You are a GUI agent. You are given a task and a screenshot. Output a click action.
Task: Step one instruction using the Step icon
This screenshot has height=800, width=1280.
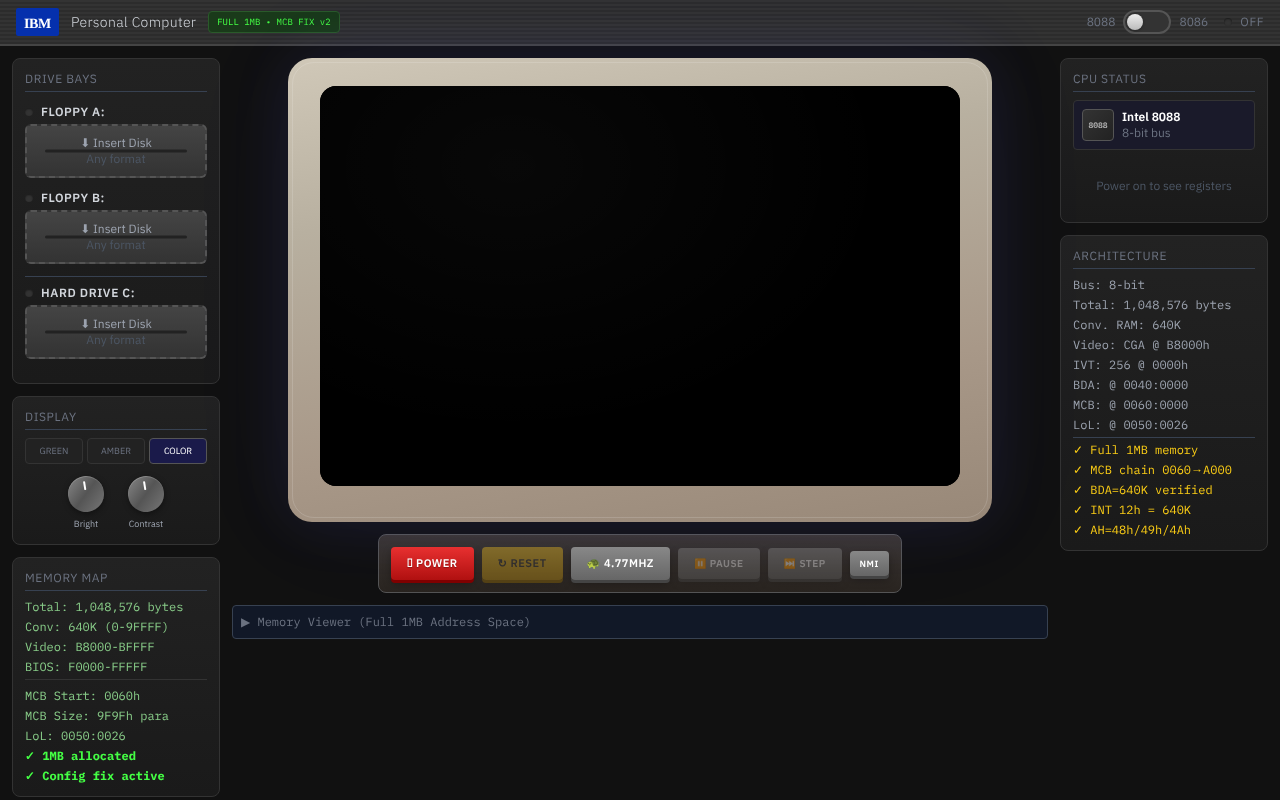pyautogui.click(x=790, y=564)
